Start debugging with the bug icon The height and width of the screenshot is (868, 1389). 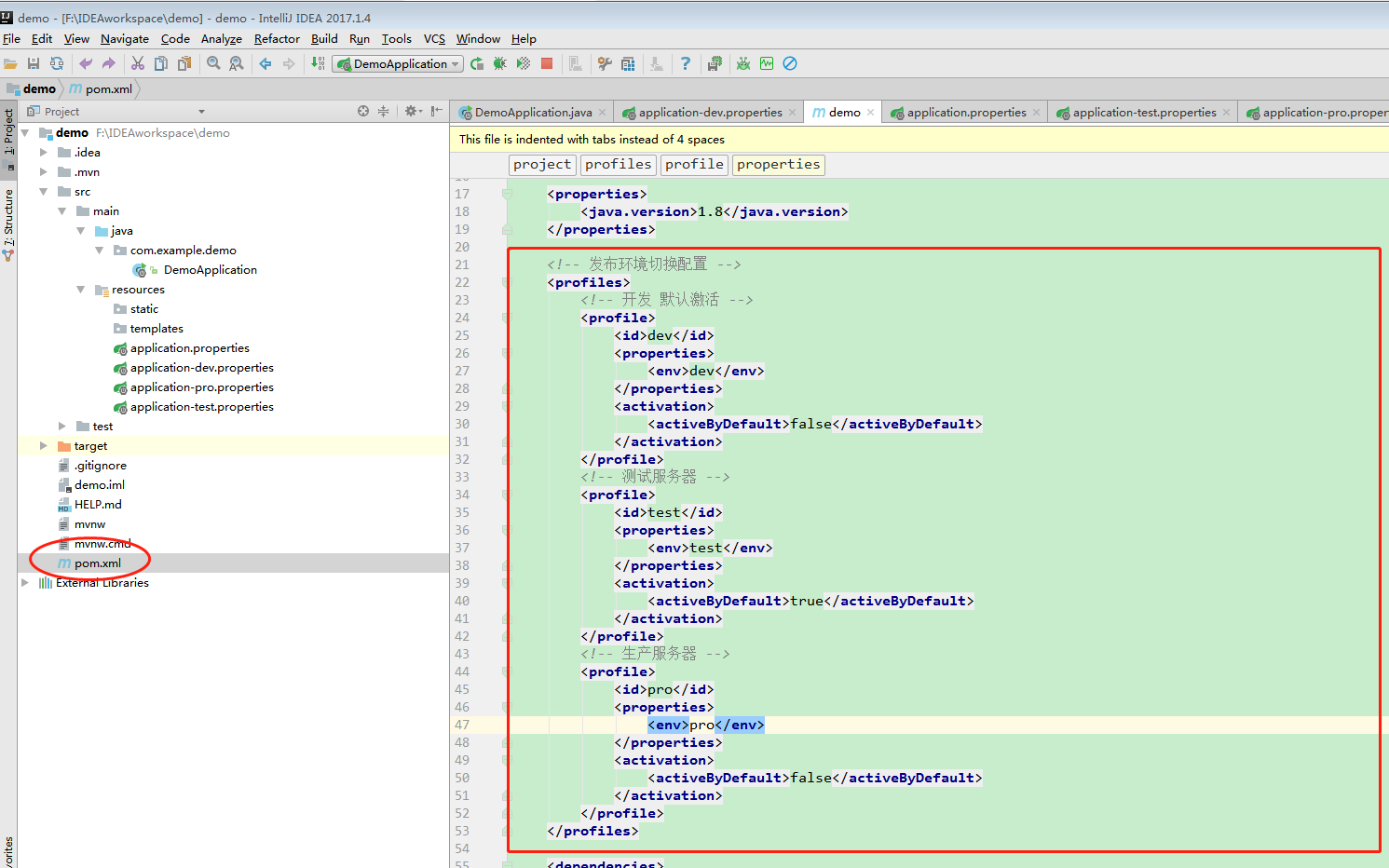(500, 63)
